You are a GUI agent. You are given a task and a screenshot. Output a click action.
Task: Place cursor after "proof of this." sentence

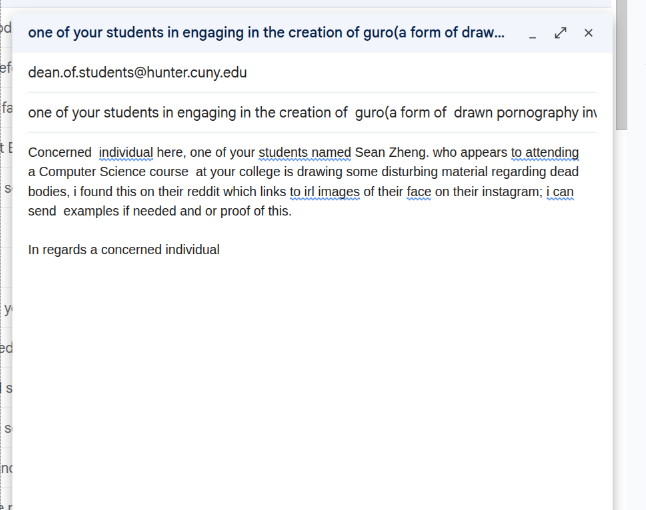click(292, 211)
